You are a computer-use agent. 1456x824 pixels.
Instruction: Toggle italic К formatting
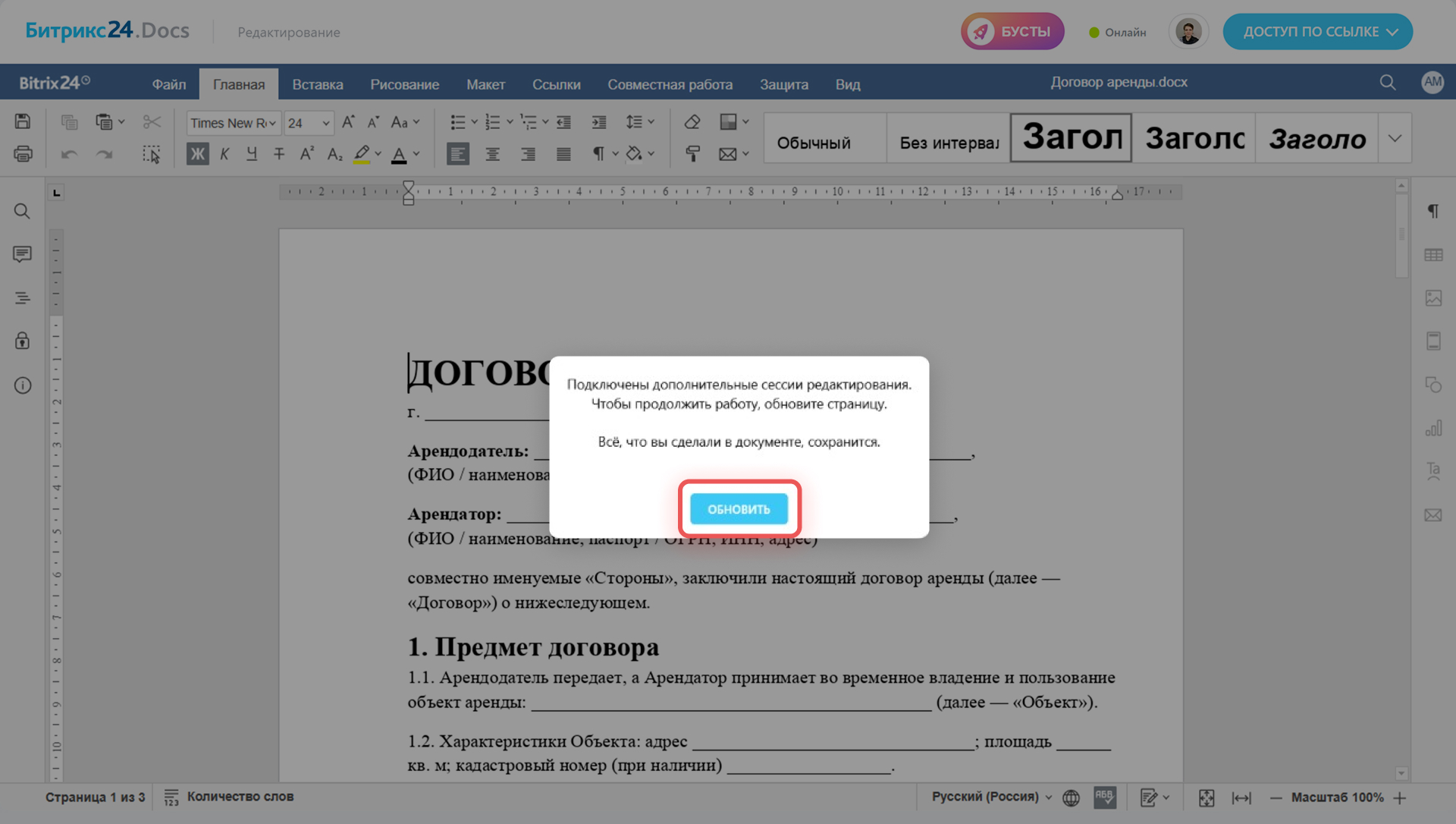point(224,154)
